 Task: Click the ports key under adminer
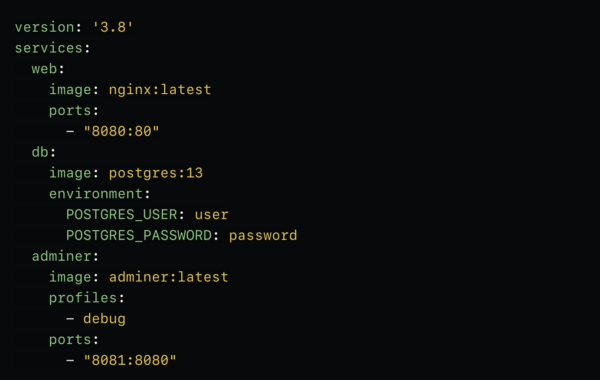[x=70, y=340]
